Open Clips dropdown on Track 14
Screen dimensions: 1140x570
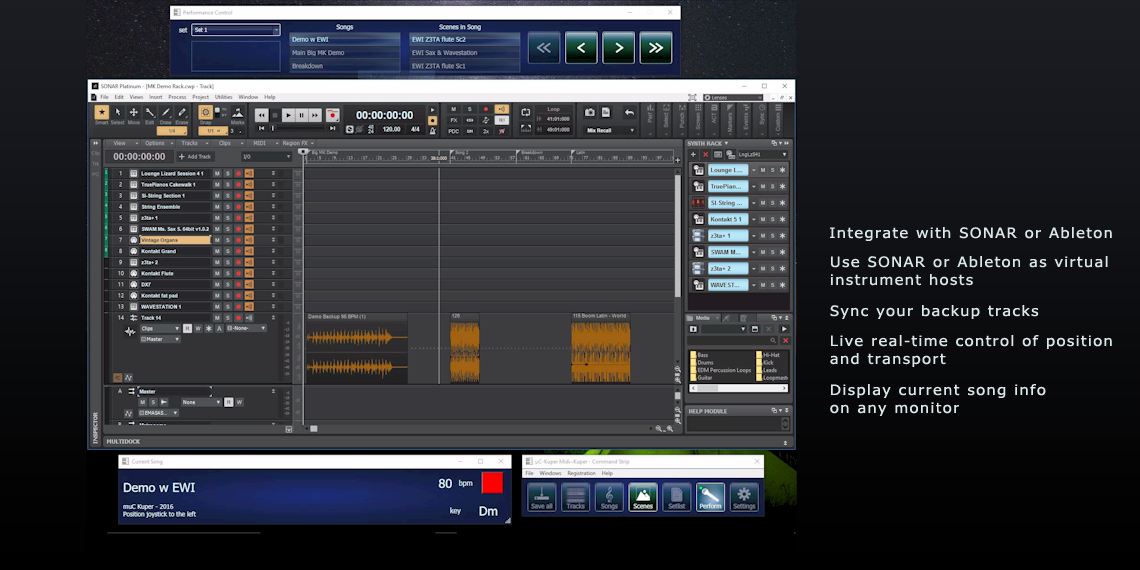point(159,329)
